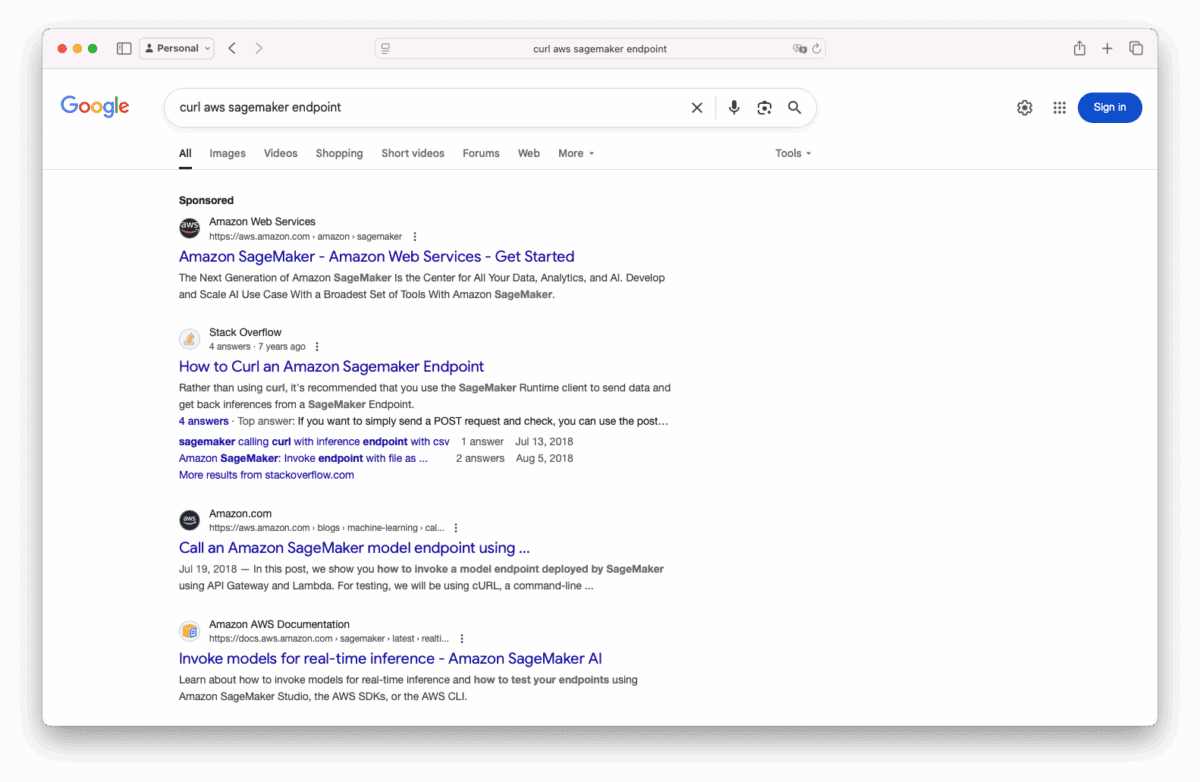Image resolution: width=1200 pixels, height=782 pixels.
Task: Open the Google apps grid
Action: click(1059, 107)
